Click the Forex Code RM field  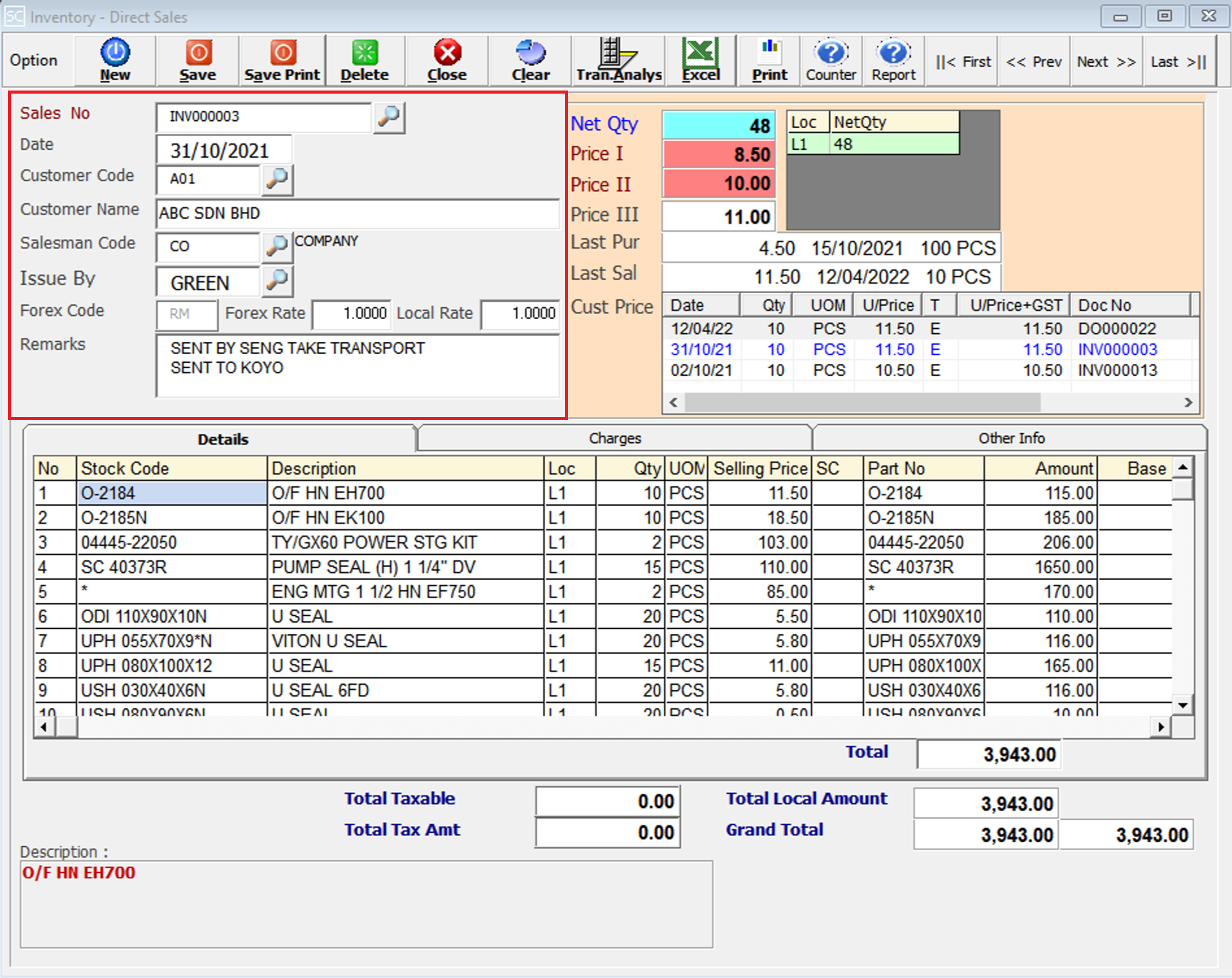(x=187, y=314)
